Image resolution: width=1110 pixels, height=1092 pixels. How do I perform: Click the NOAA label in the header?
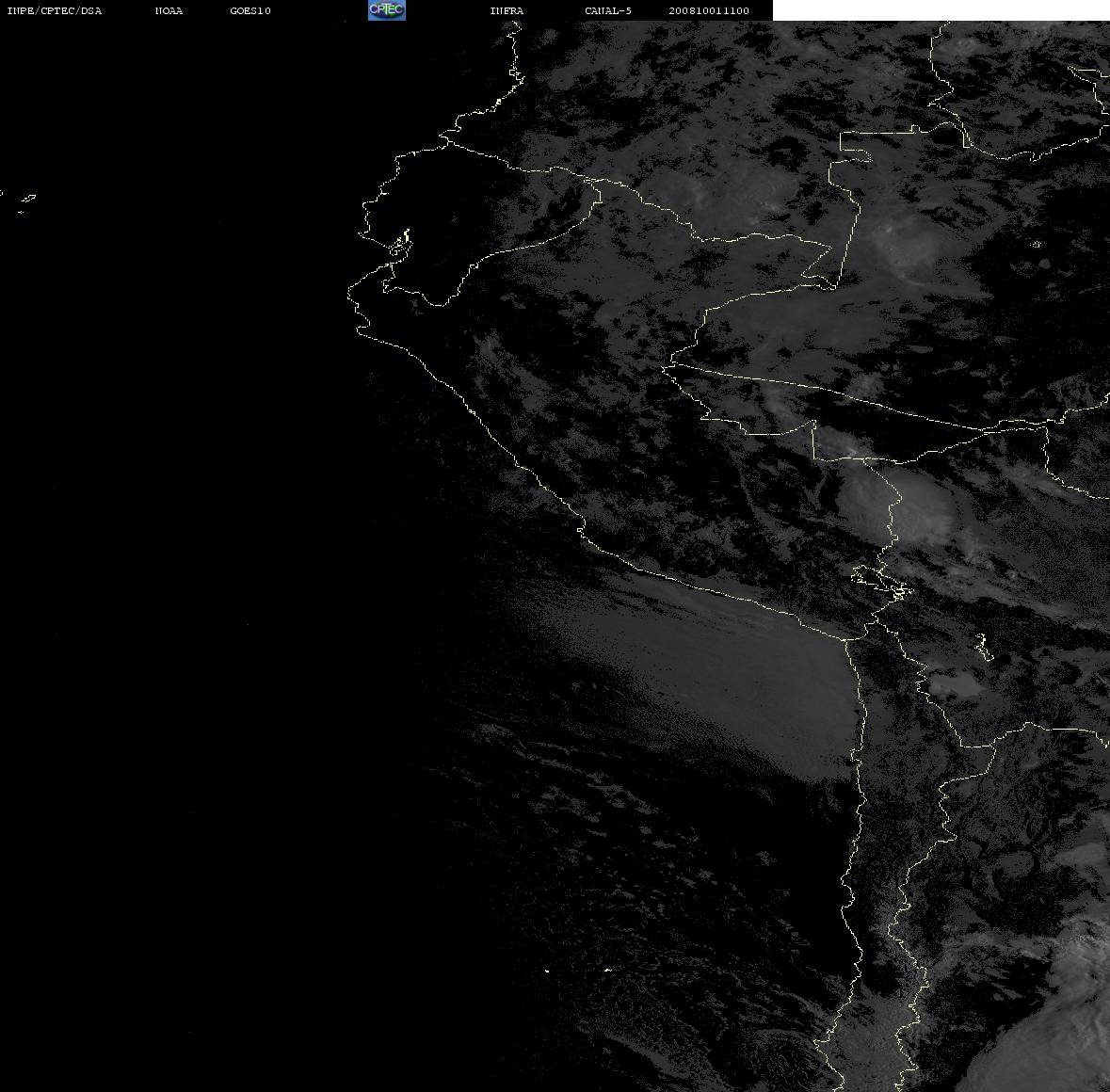point(169,10)
